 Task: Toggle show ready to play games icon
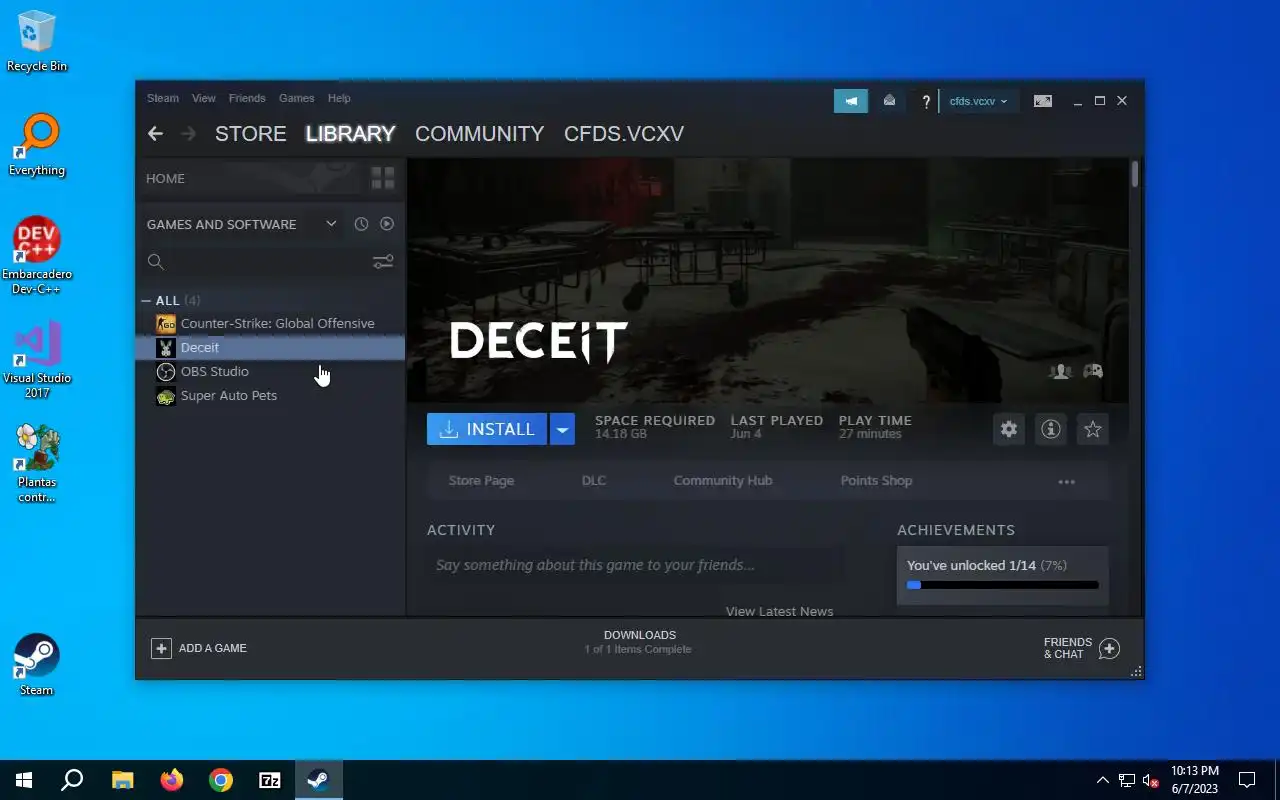(387, 224)
